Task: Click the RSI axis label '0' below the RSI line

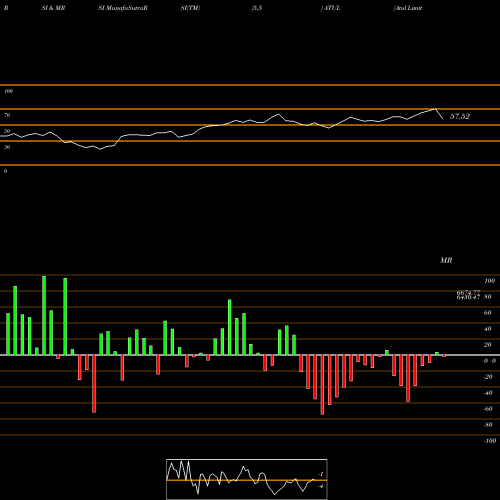Action: click(x=5, y=171)
